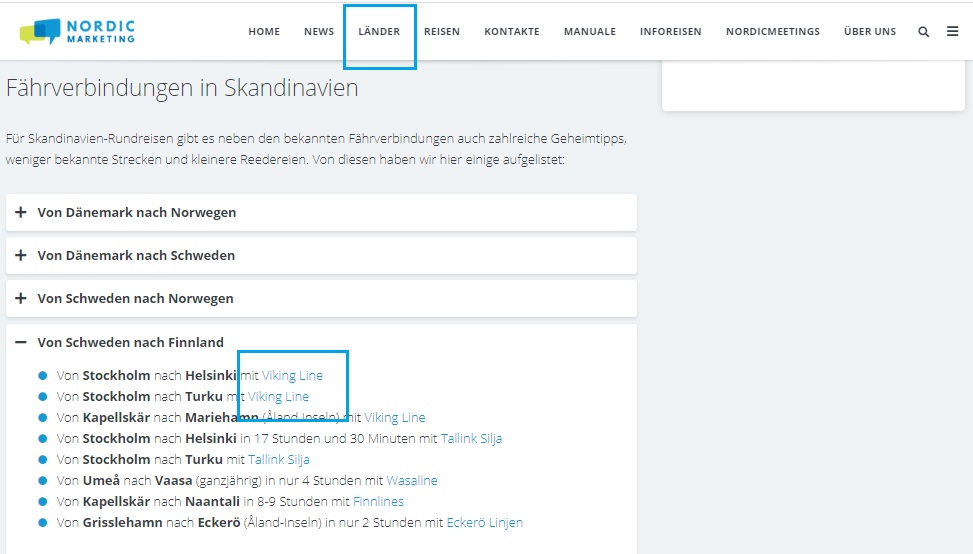973x554 pixels.
Task: Open the Finnlines link
Action: coord(379,501)
